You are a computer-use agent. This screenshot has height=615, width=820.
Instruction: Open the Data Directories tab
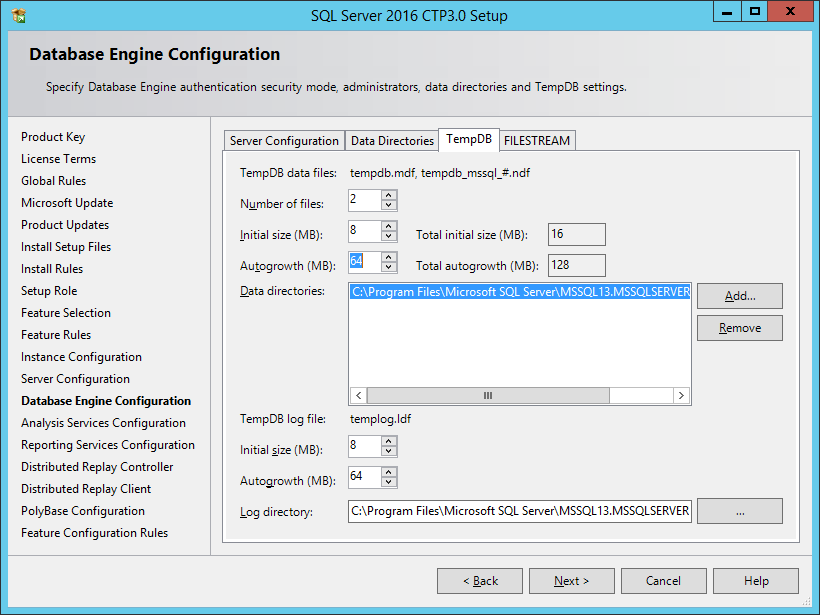pyautogui.click(x=392, y=141)
